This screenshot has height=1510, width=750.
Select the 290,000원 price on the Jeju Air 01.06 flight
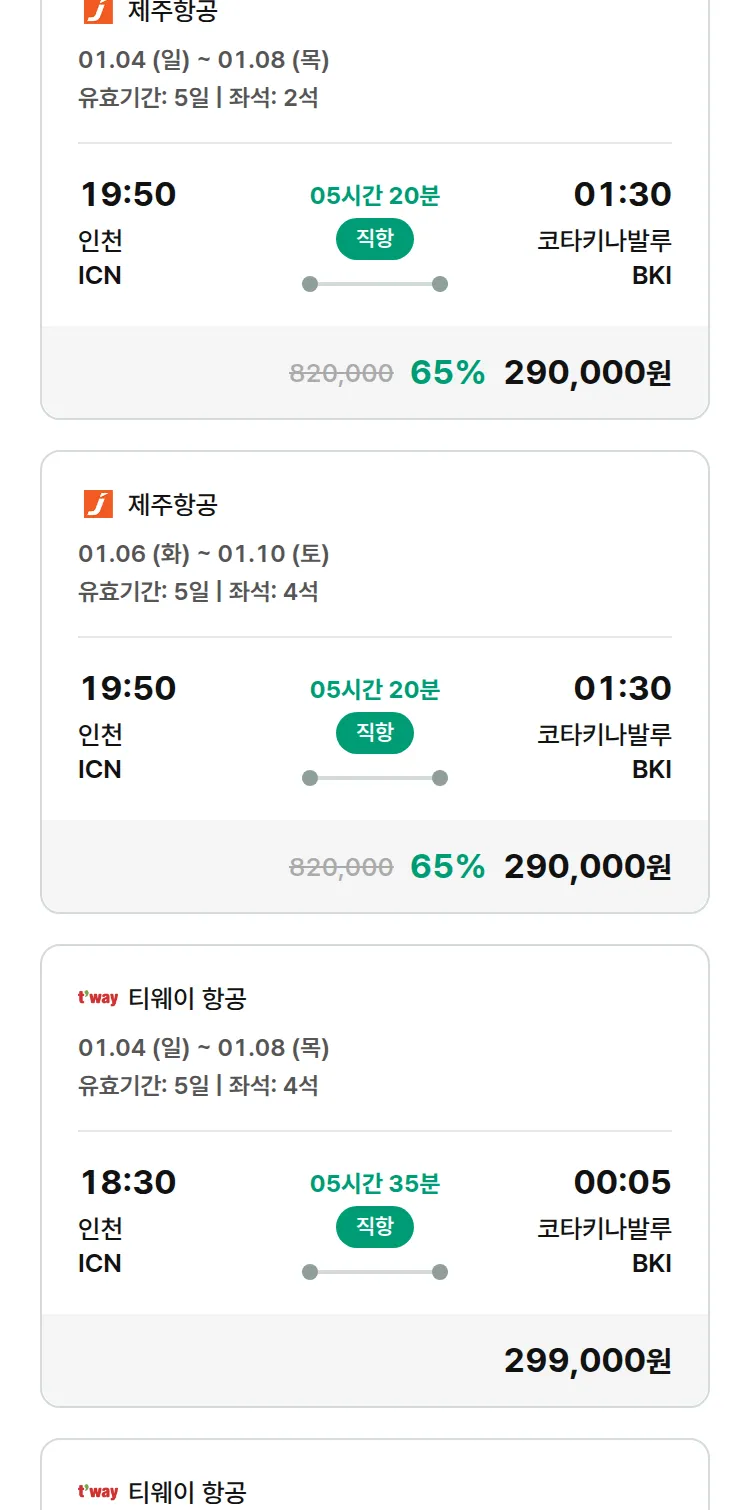pos(587,866)
